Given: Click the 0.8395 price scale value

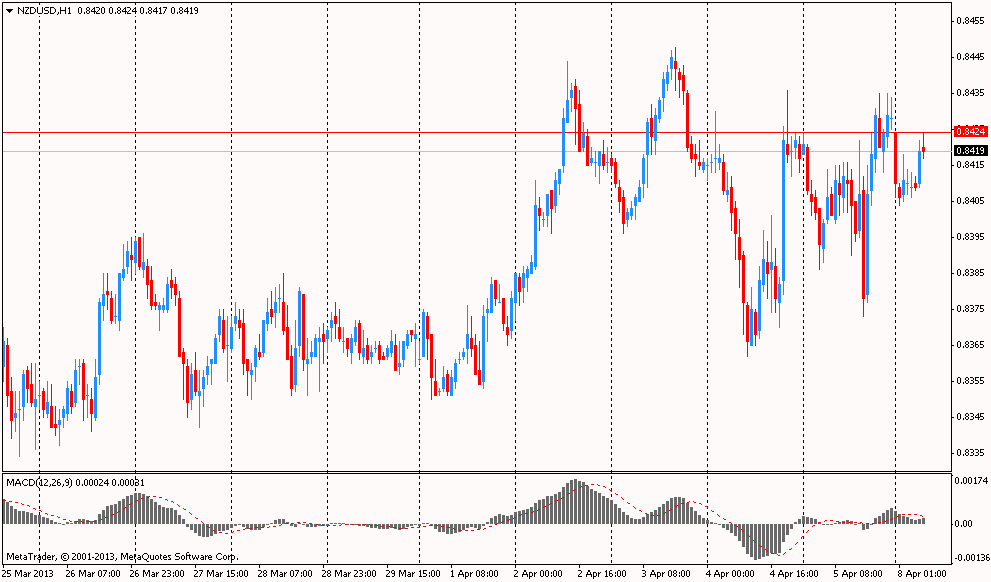Looking at the screenshot, I should coord(971,236).
